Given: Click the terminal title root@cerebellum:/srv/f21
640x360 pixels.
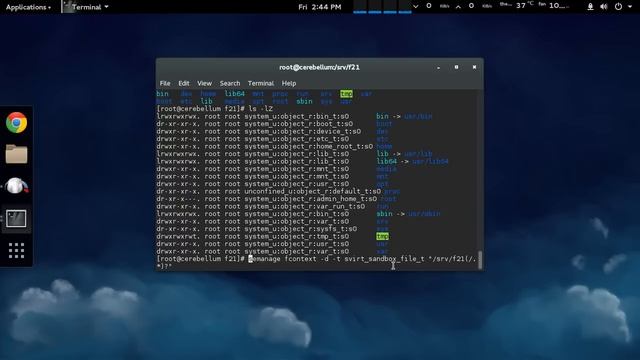Looking at the screenshot, I should pyautogui.click(x=319, y=67).
